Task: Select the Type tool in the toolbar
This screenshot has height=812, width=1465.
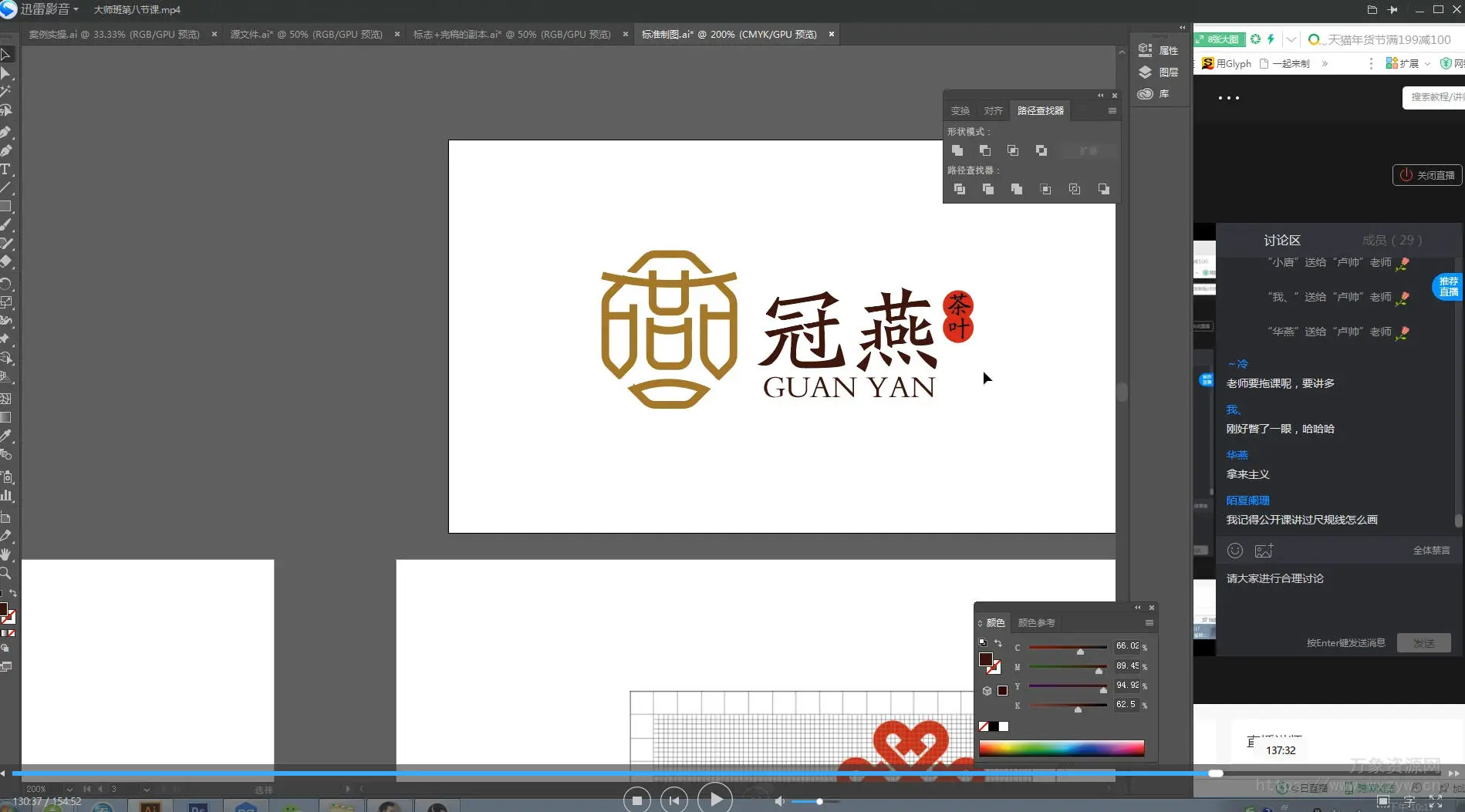Action: (5, 169)
